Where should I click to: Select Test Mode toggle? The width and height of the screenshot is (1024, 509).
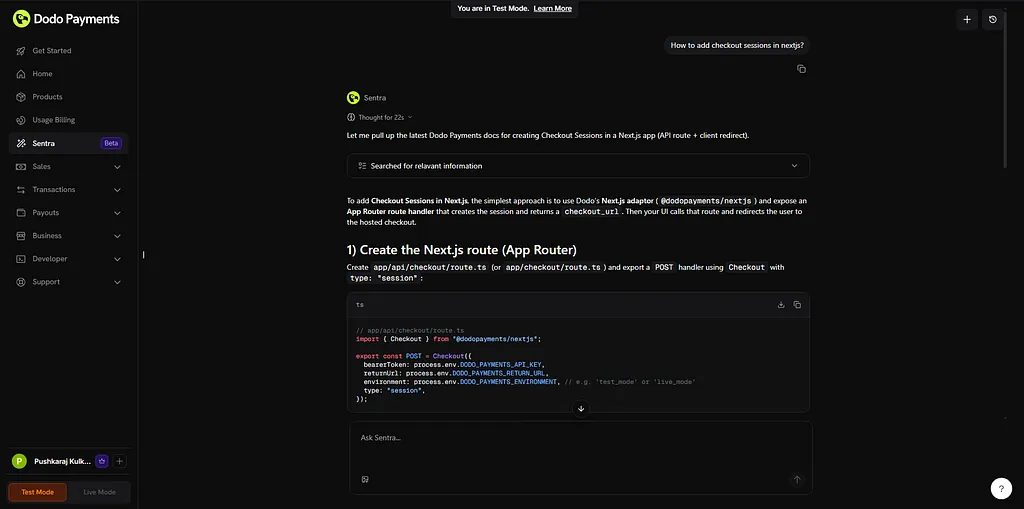coord(38,492)
